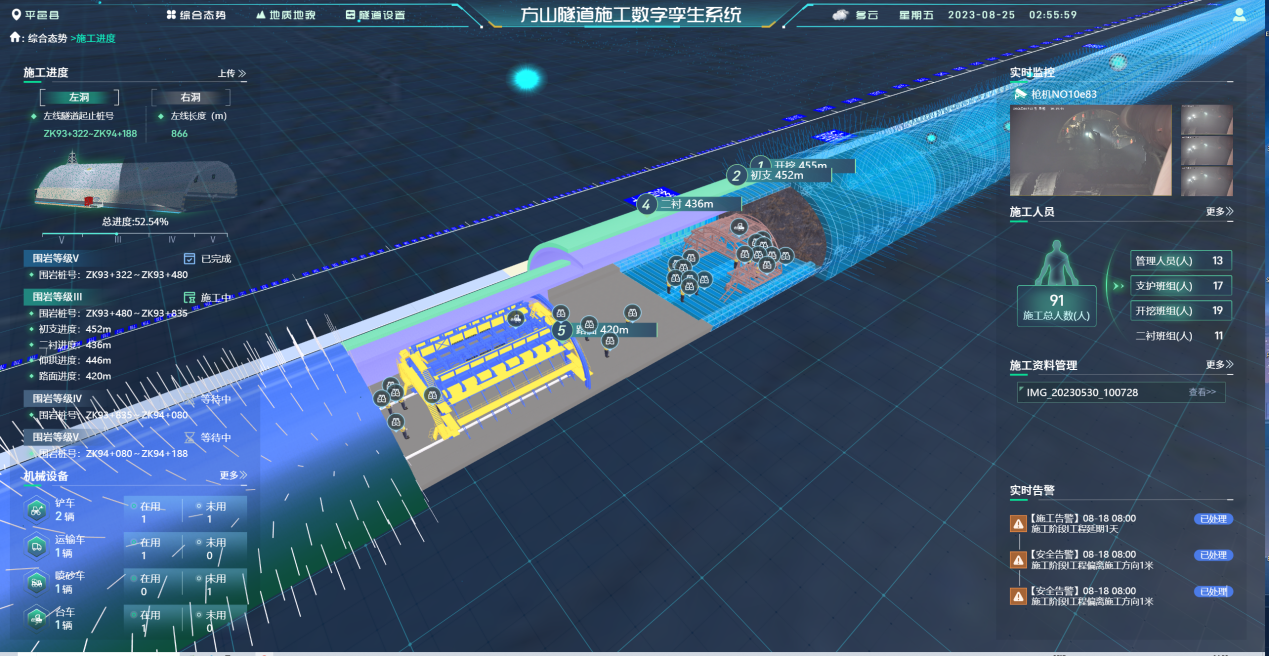1269x657 pixels.
Task: Click the first warning triangle alert icon
Action: coord(1018,523)
